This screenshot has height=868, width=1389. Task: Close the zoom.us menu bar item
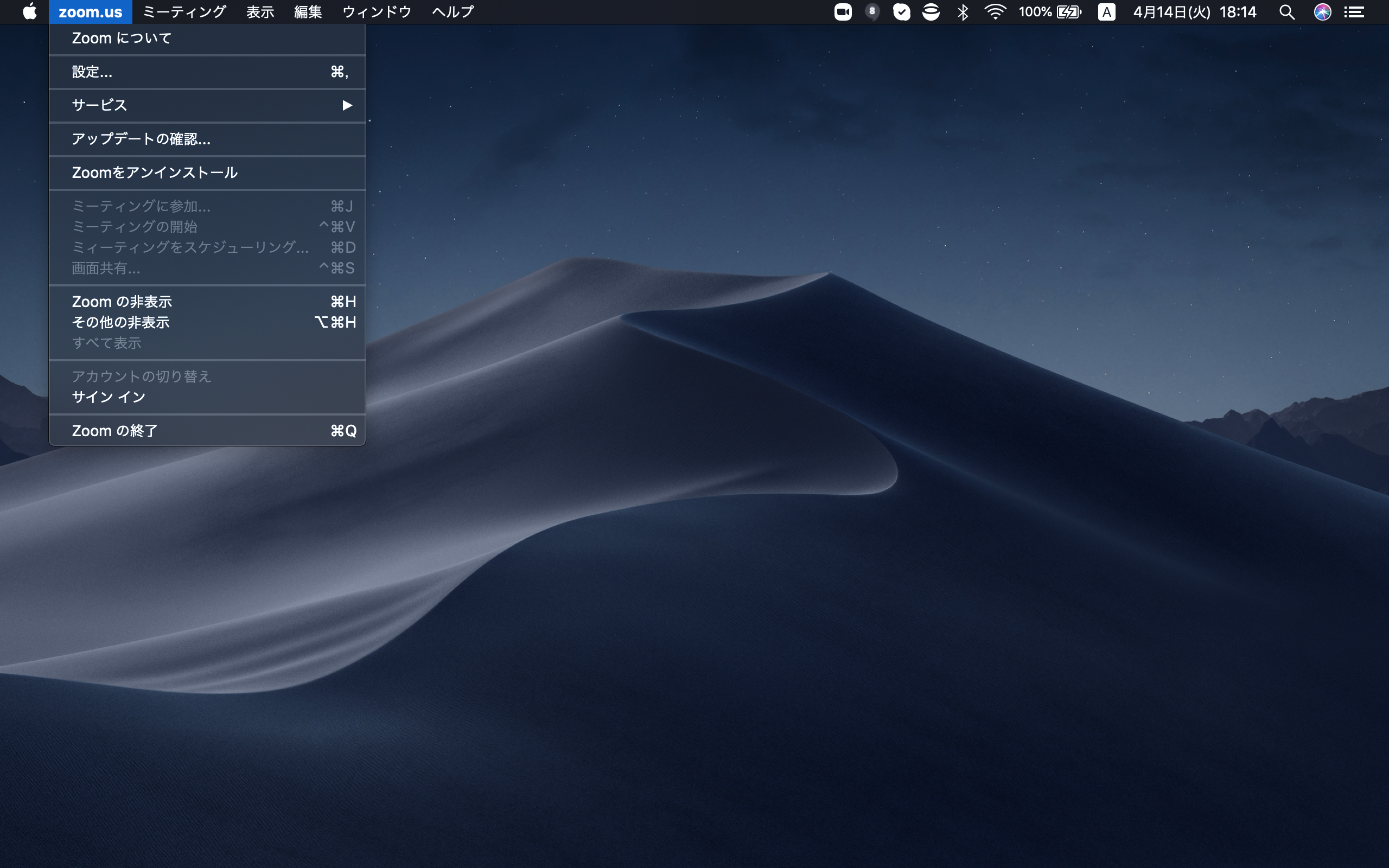[x=90, y=12]
